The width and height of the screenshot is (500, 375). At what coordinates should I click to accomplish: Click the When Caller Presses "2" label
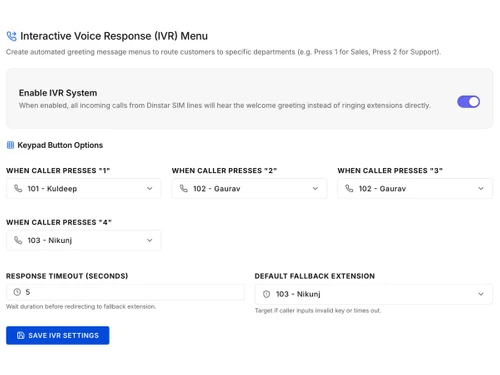(224, 171)
